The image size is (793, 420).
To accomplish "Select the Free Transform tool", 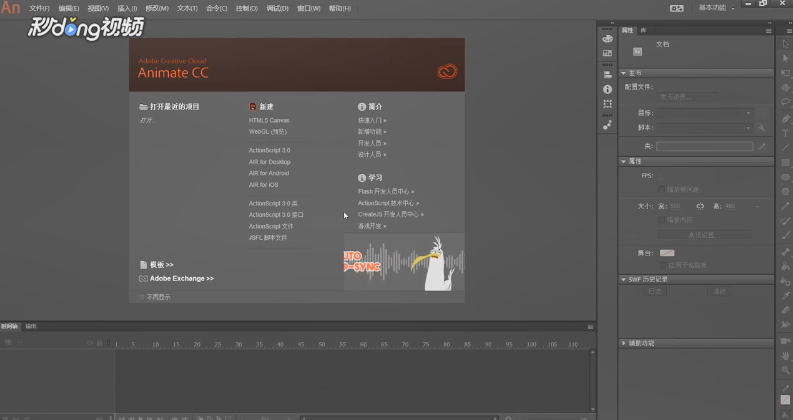I will pyautogui.click(x=785, y=73).
